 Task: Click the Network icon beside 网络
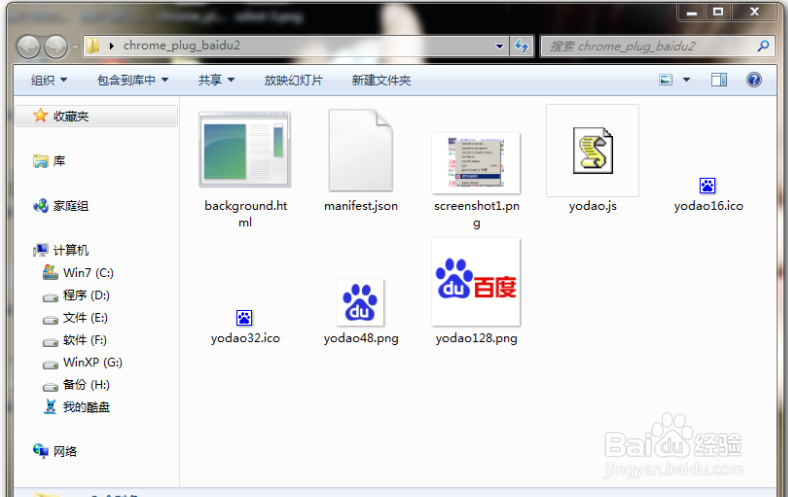(40, 451)
